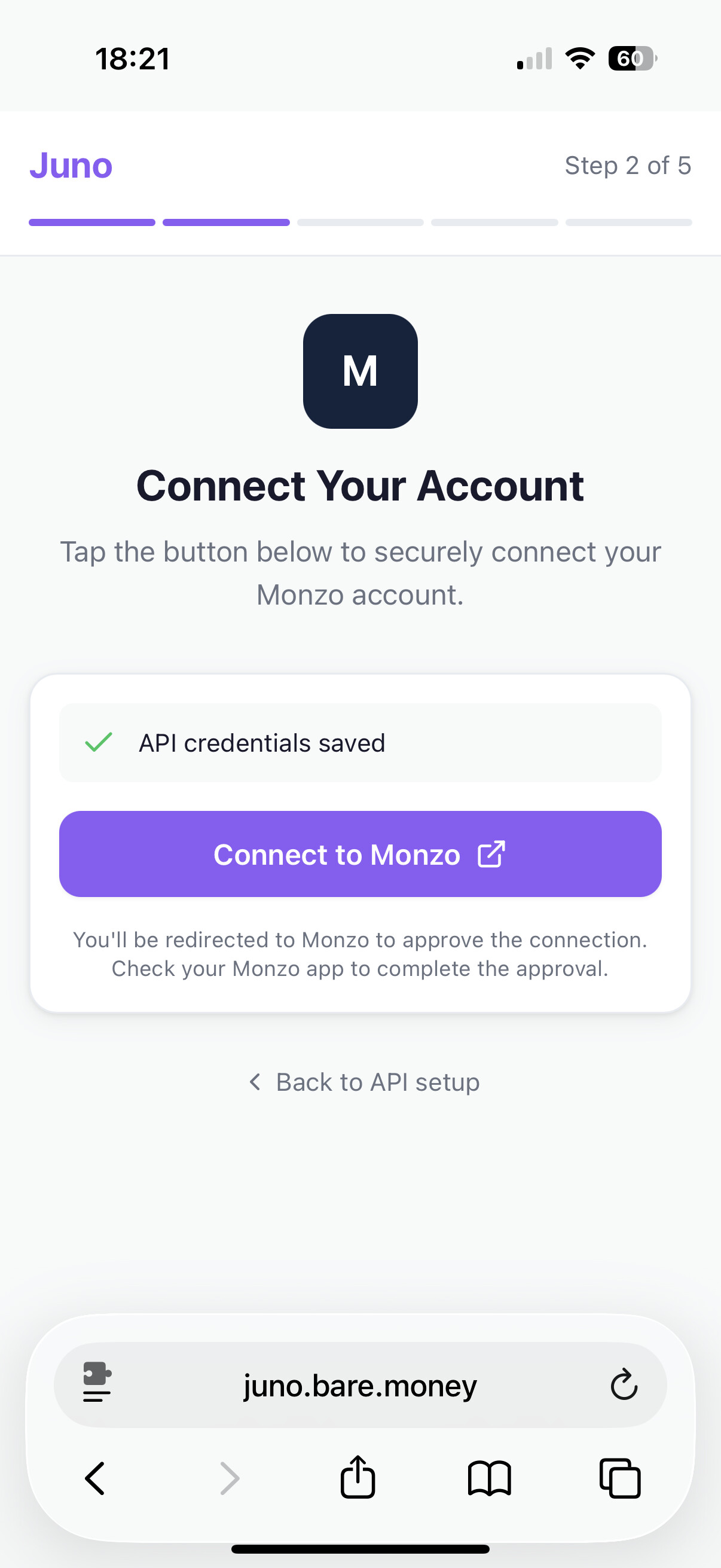This screenshot has width=721, height=1568.
Task: Tap the battery indicator in status bar
Action: pyautogui.click(x=632, y=59)
